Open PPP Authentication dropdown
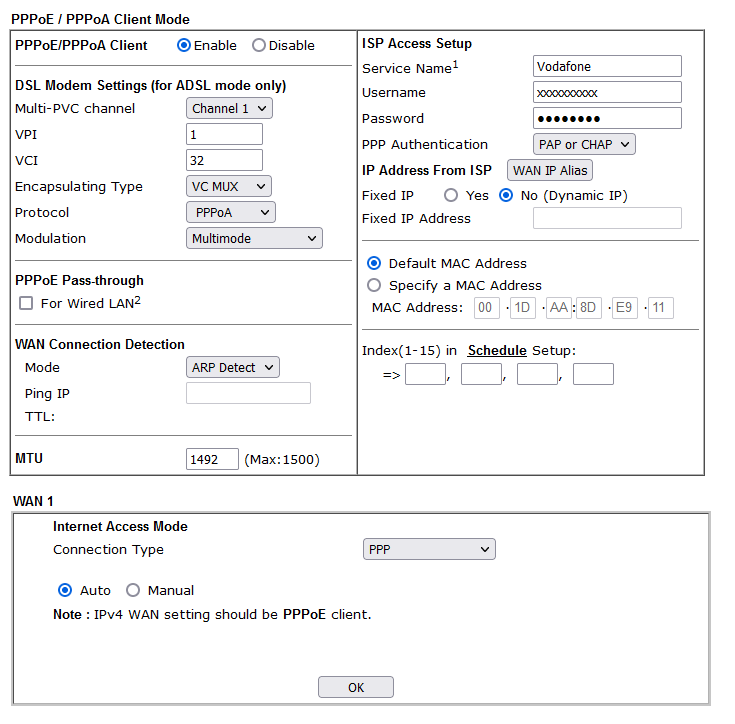Image resolution: width=735 pixels, height=724 pixels. [584, 144]
